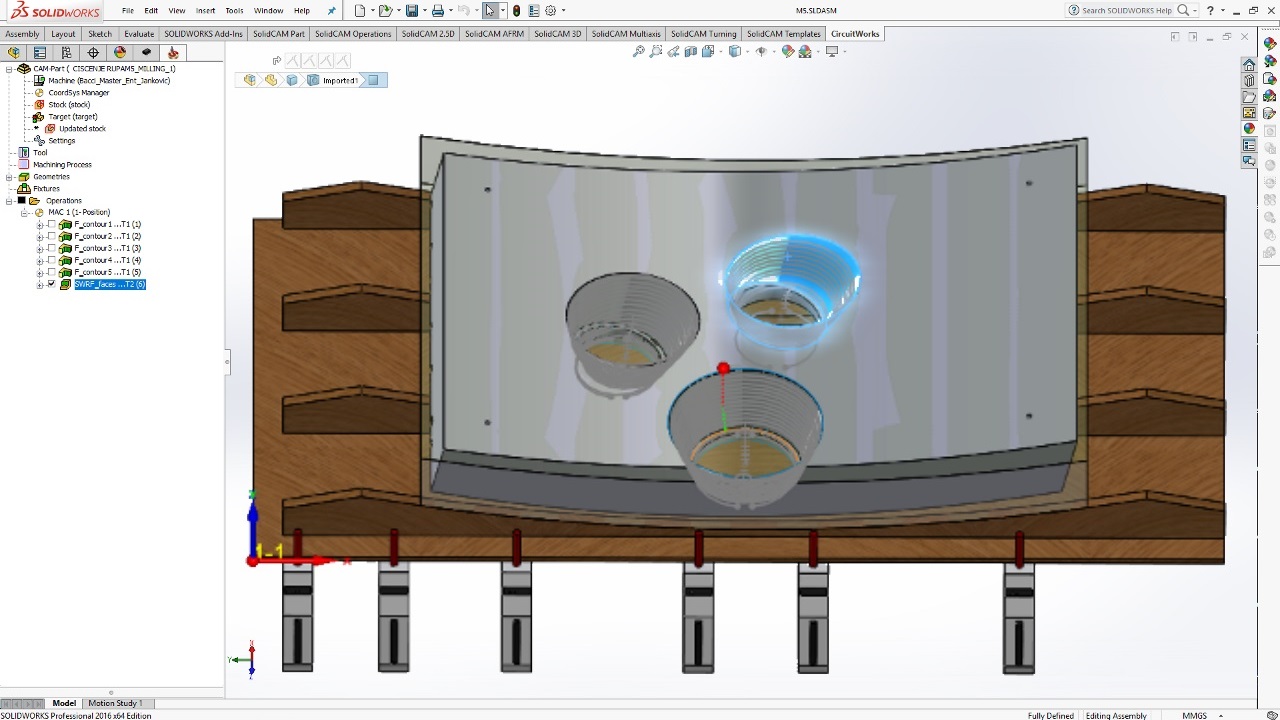Open the display style dropdown arrow
This screenshot has height=720, width=1280.
745,52
